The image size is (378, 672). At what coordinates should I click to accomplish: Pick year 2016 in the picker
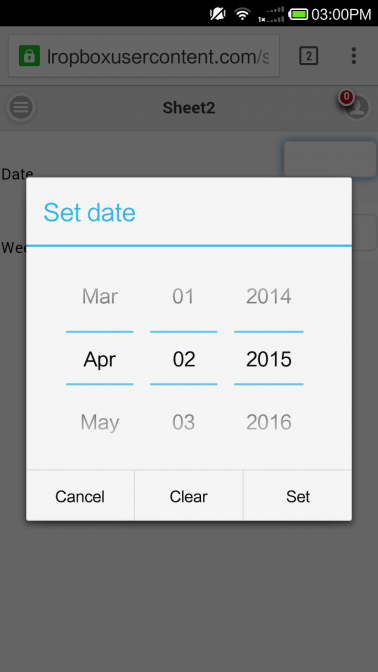tap(269, 423)
